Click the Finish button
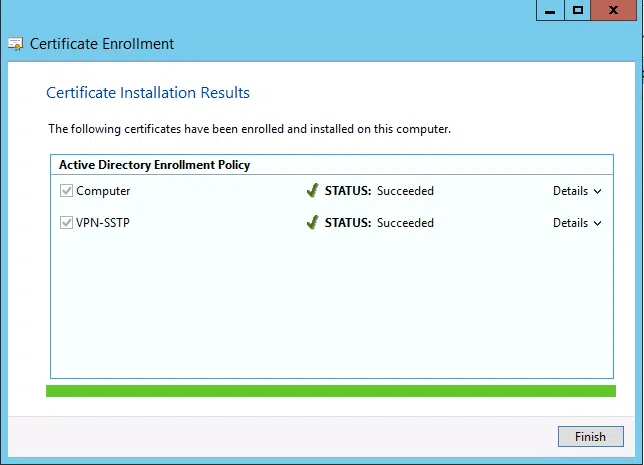The width and height of the screenshot is (644, 465). (x=590, y=436)
